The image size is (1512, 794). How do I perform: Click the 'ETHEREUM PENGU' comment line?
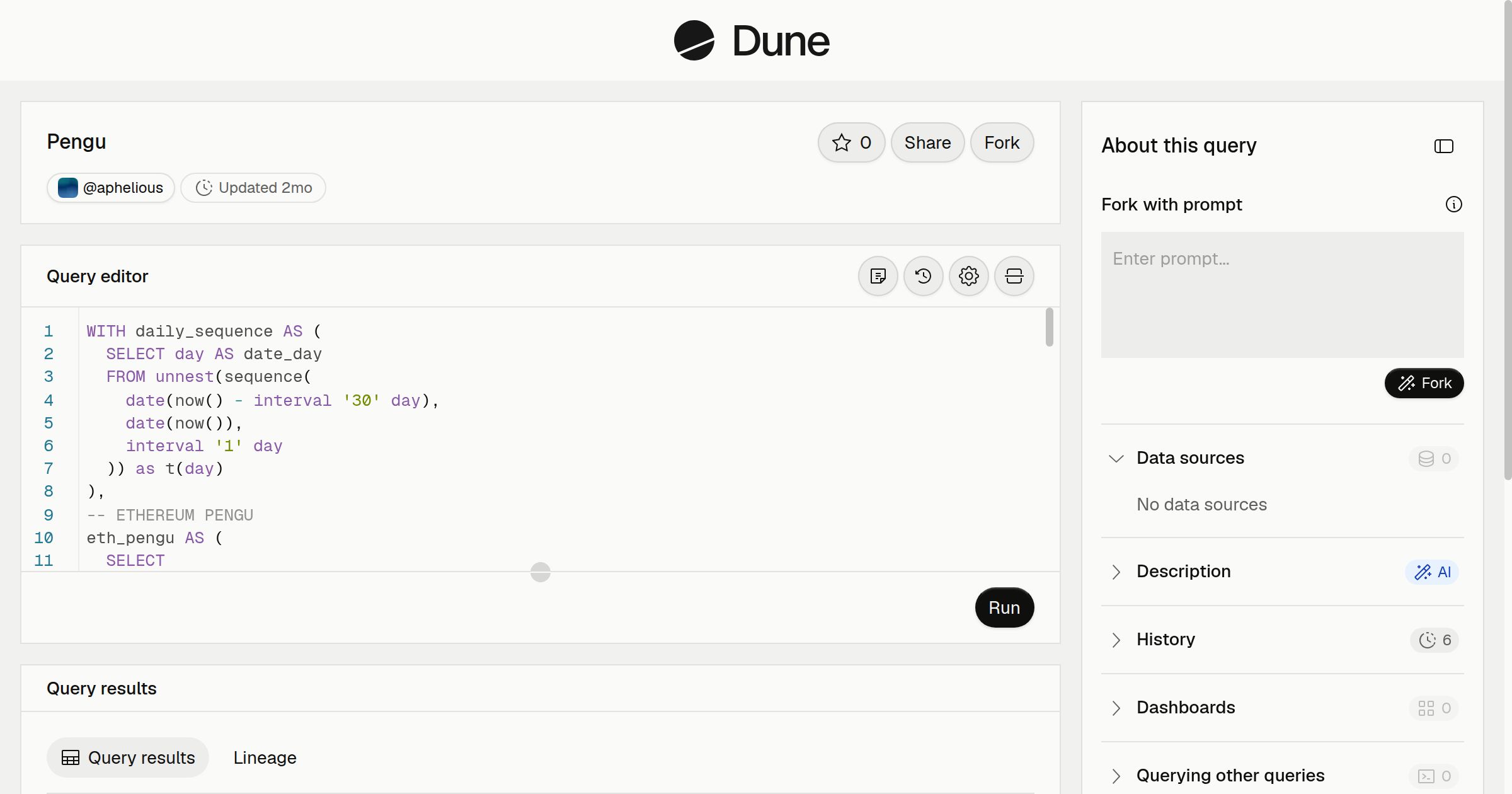170,515
